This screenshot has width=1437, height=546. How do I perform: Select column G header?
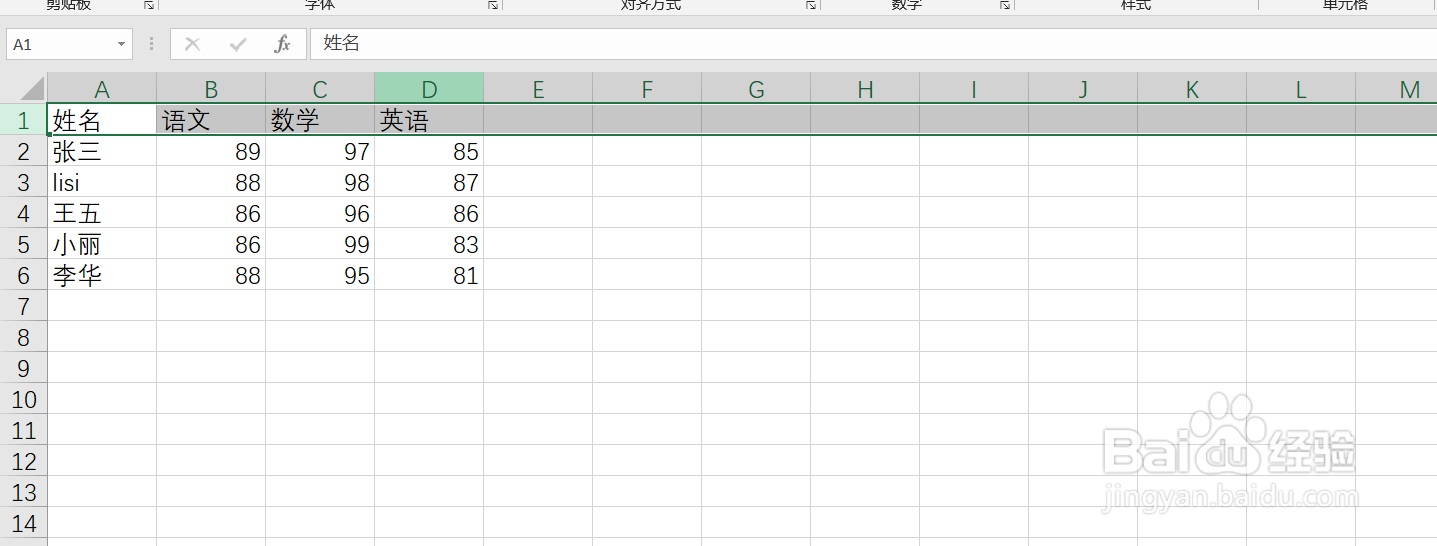pyautogui.click(x=756, y=89)
